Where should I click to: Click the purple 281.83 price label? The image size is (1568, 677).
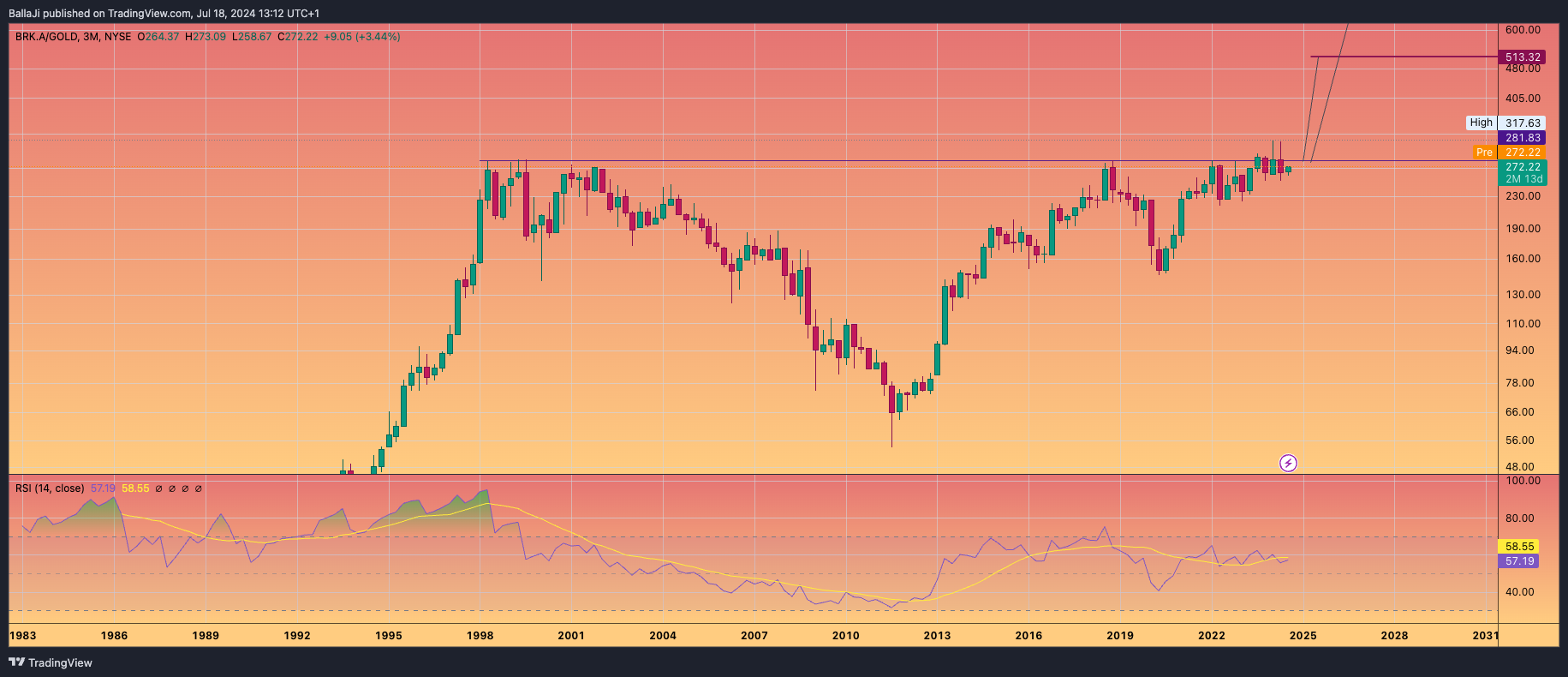tap(1523, 138)
